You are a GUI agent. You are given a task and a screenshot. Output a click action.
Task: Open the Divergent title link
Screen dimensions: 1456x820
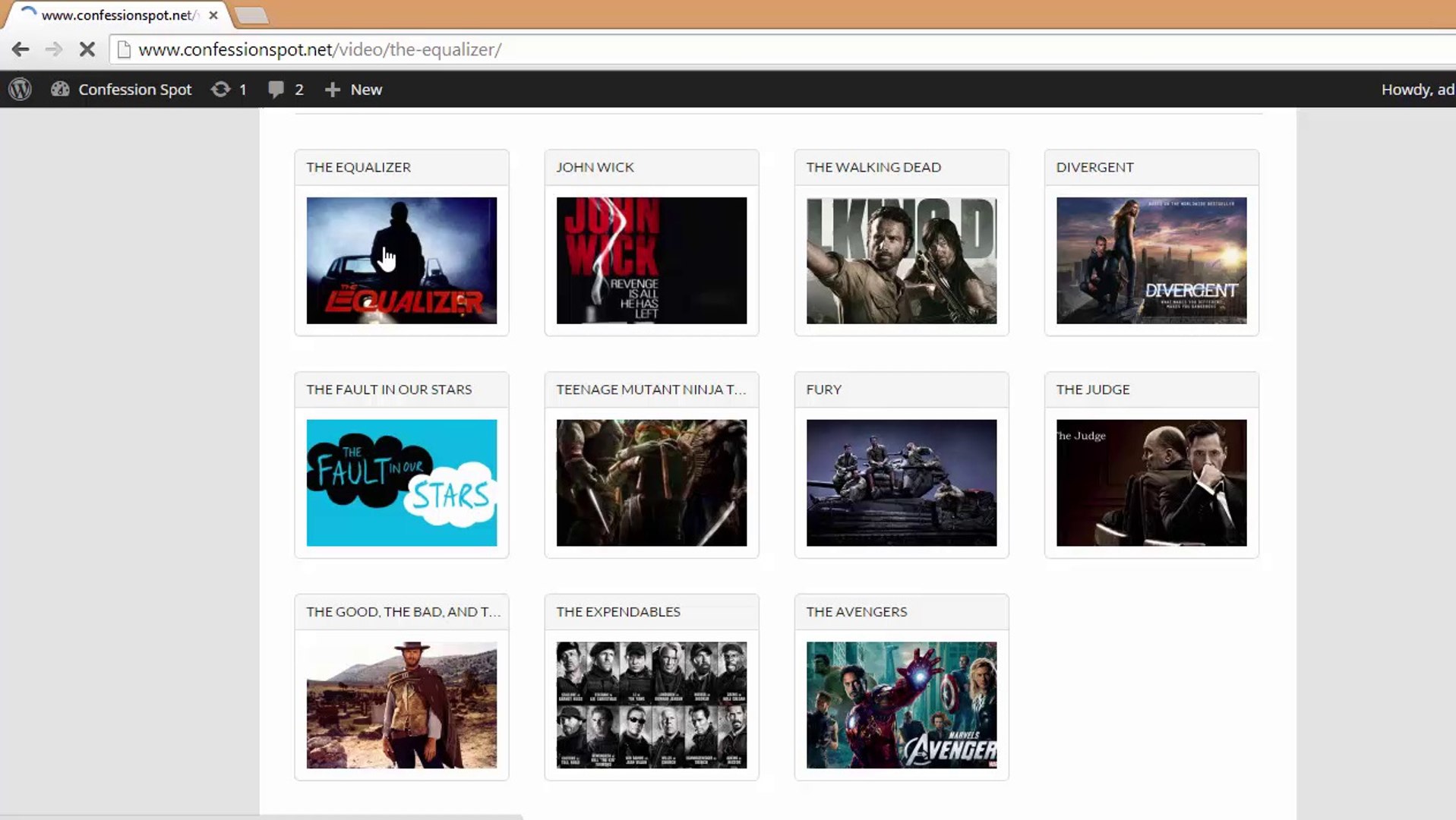[x=1094, y=167]
